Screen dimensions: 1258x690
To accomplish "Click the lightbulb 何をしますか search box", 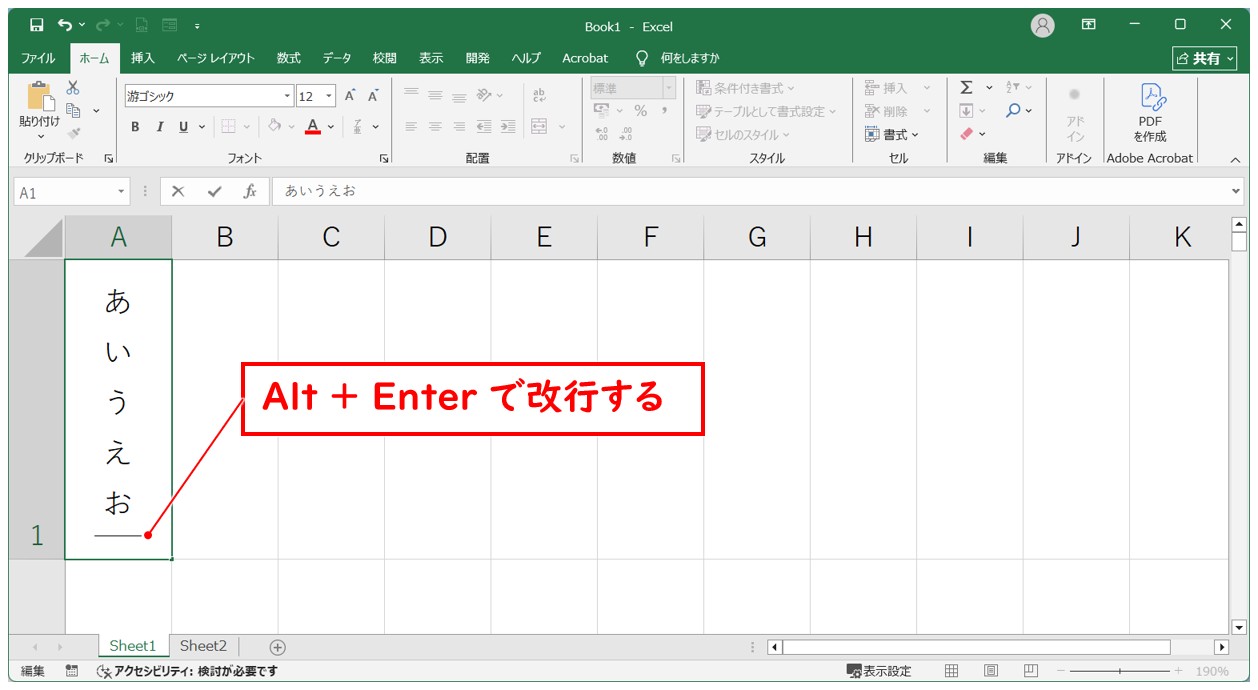I will tap(678, 58).
